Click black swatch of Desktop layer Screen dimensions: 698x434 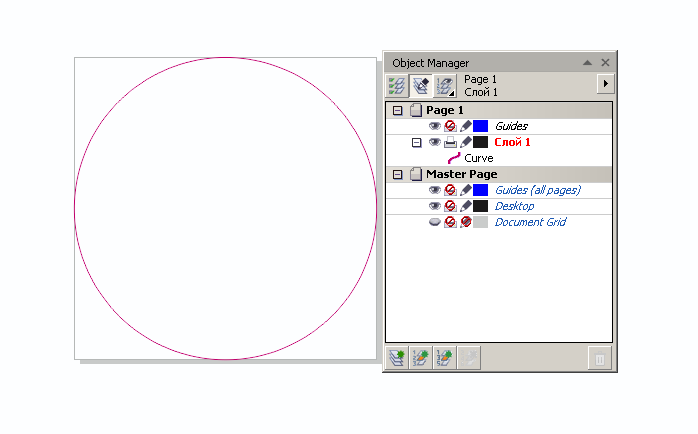pyautogui.click(x=480, y=206)
